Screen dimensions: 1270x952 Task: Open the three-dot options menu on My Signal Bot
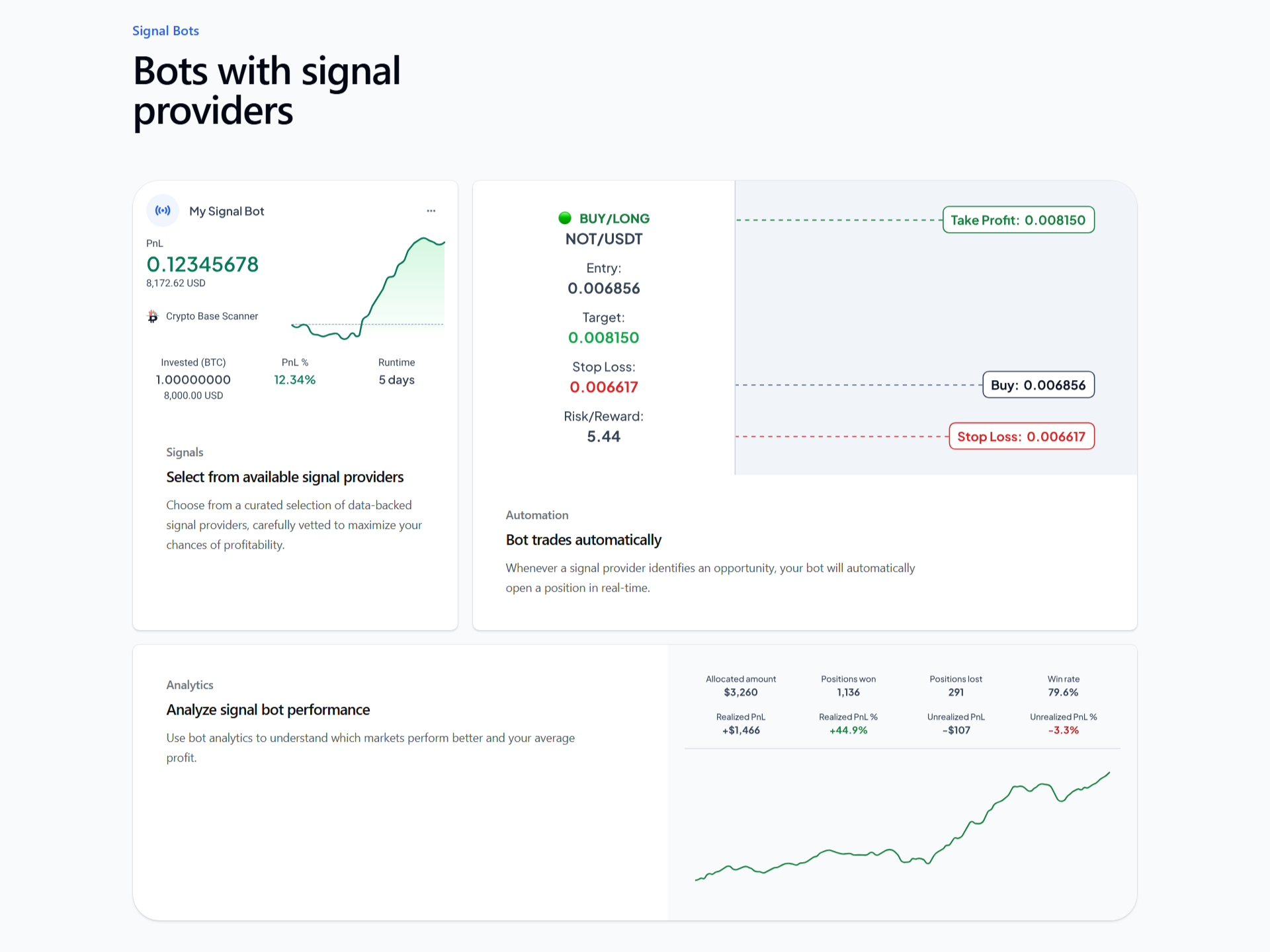pos(431,210)
